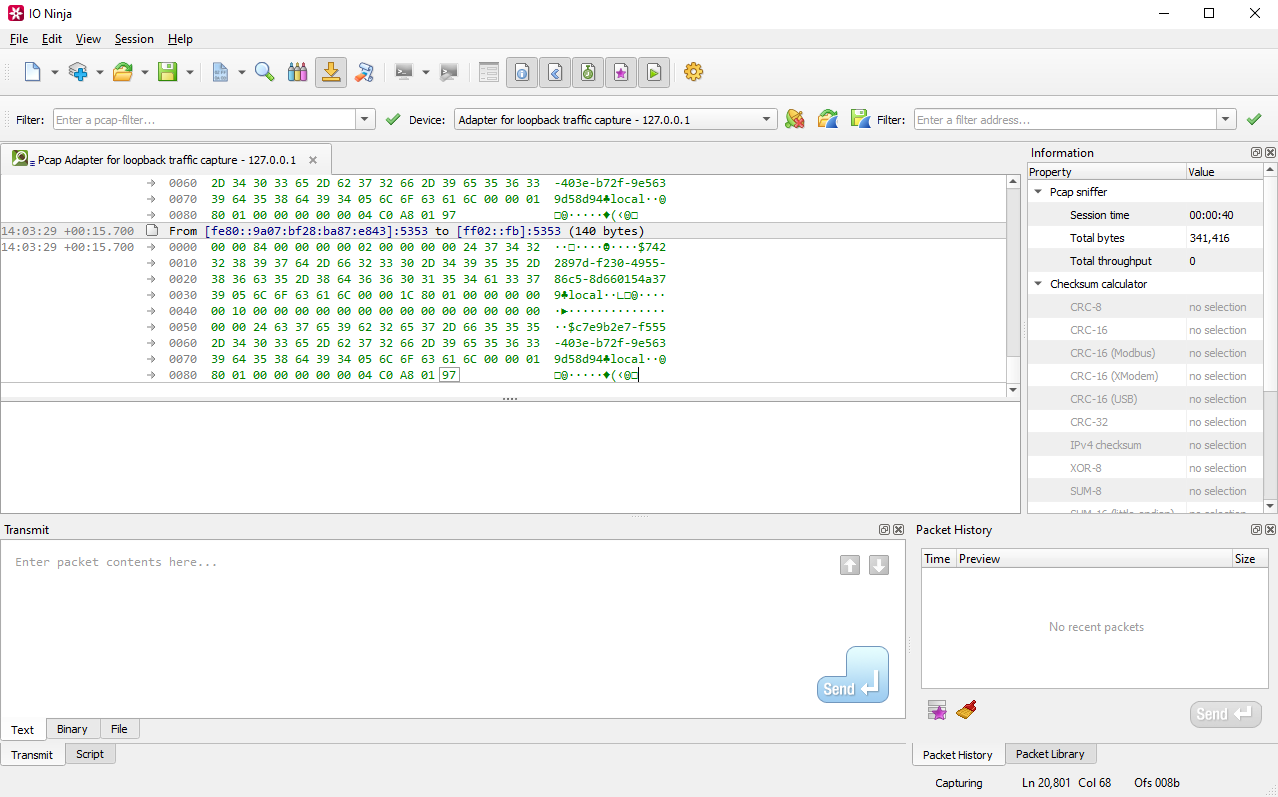Collapse the Pcap sniffer group

click(1038, 192)
